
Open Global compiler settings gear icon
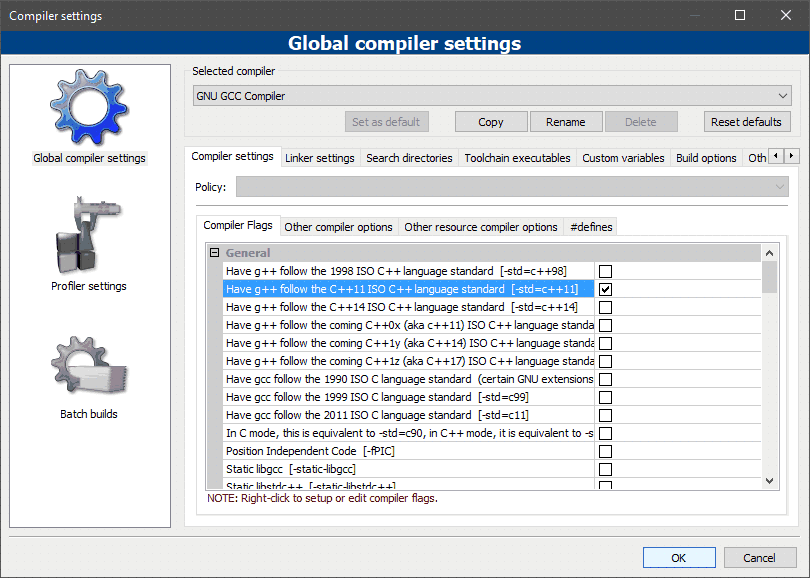[x=89, y=108]
